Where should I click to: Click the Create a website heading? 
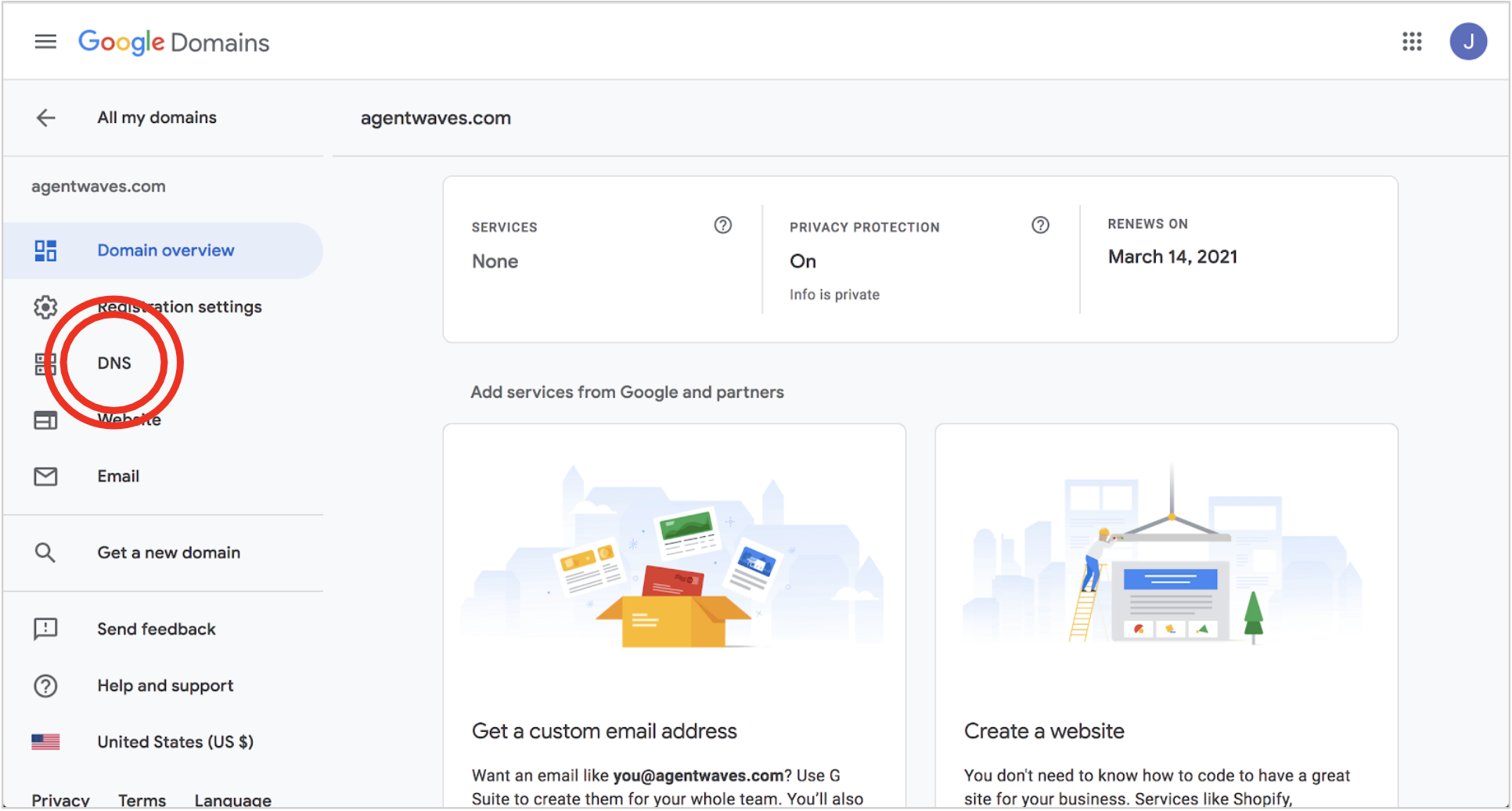tap(1044, 731)
